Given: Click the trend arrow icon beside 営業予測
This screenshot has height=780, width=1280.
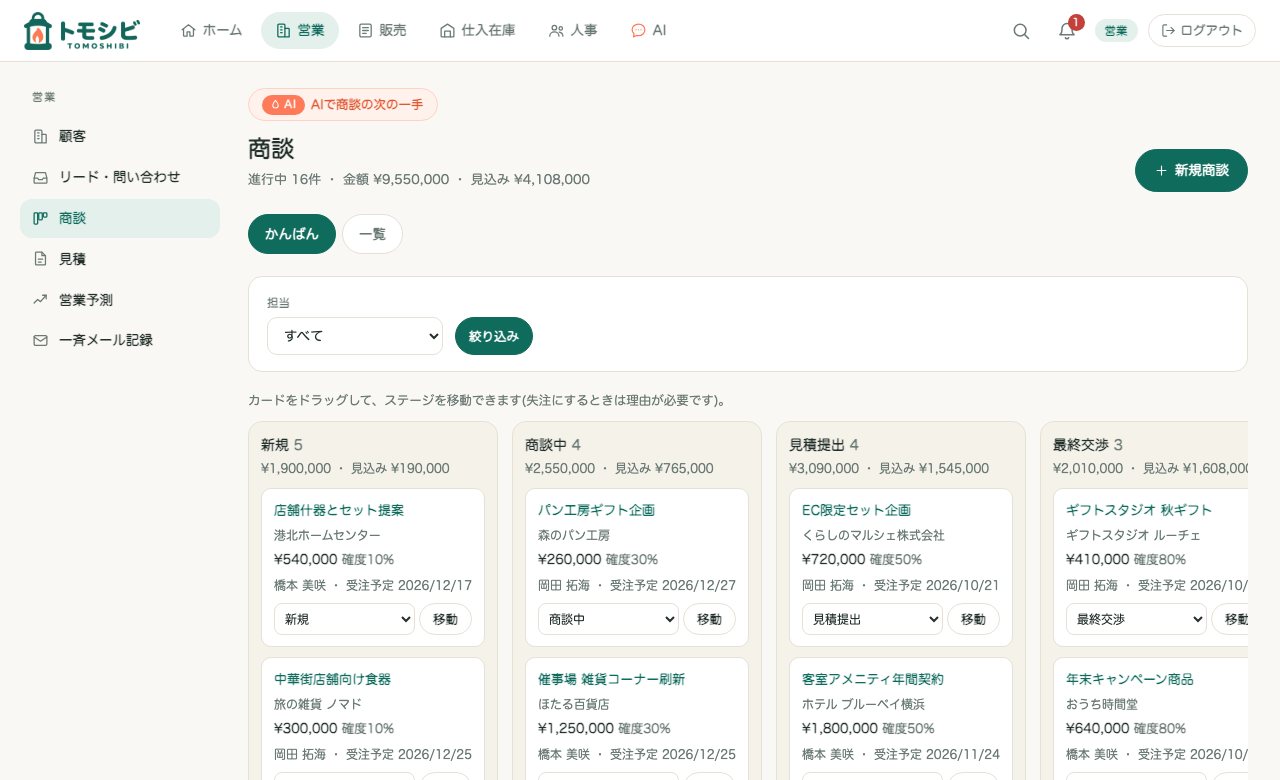Looking at the screenshot, I should click(x=40, y=299).
